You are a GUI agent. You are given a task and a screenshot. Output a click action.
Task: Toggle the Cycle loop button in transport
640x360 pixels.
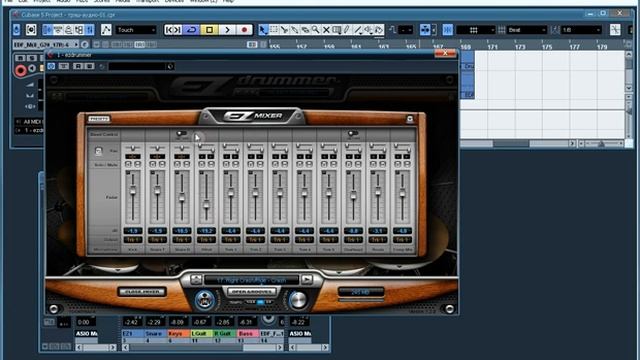tap(191, 30)
